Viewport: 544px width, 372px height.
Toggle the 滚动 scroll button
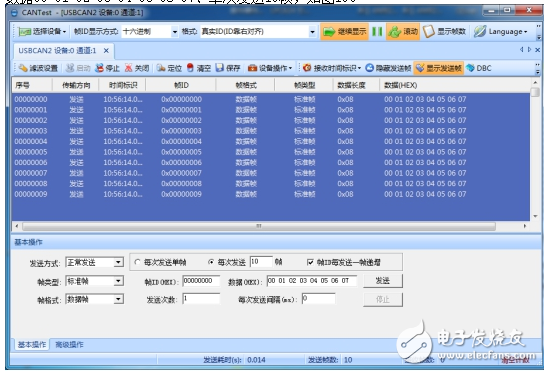point(403,32)
